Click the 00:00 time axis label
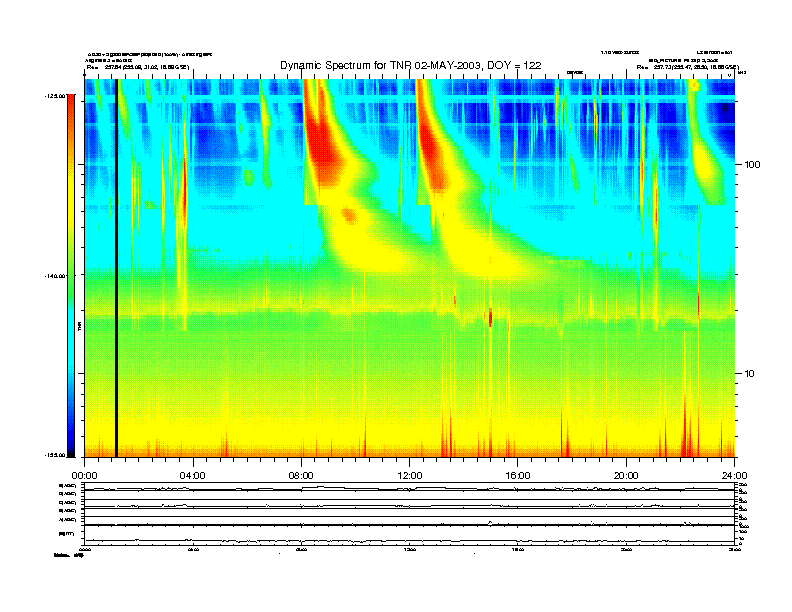Image resolution: width=792 pixels, height=612 pixels. (84, 476)
